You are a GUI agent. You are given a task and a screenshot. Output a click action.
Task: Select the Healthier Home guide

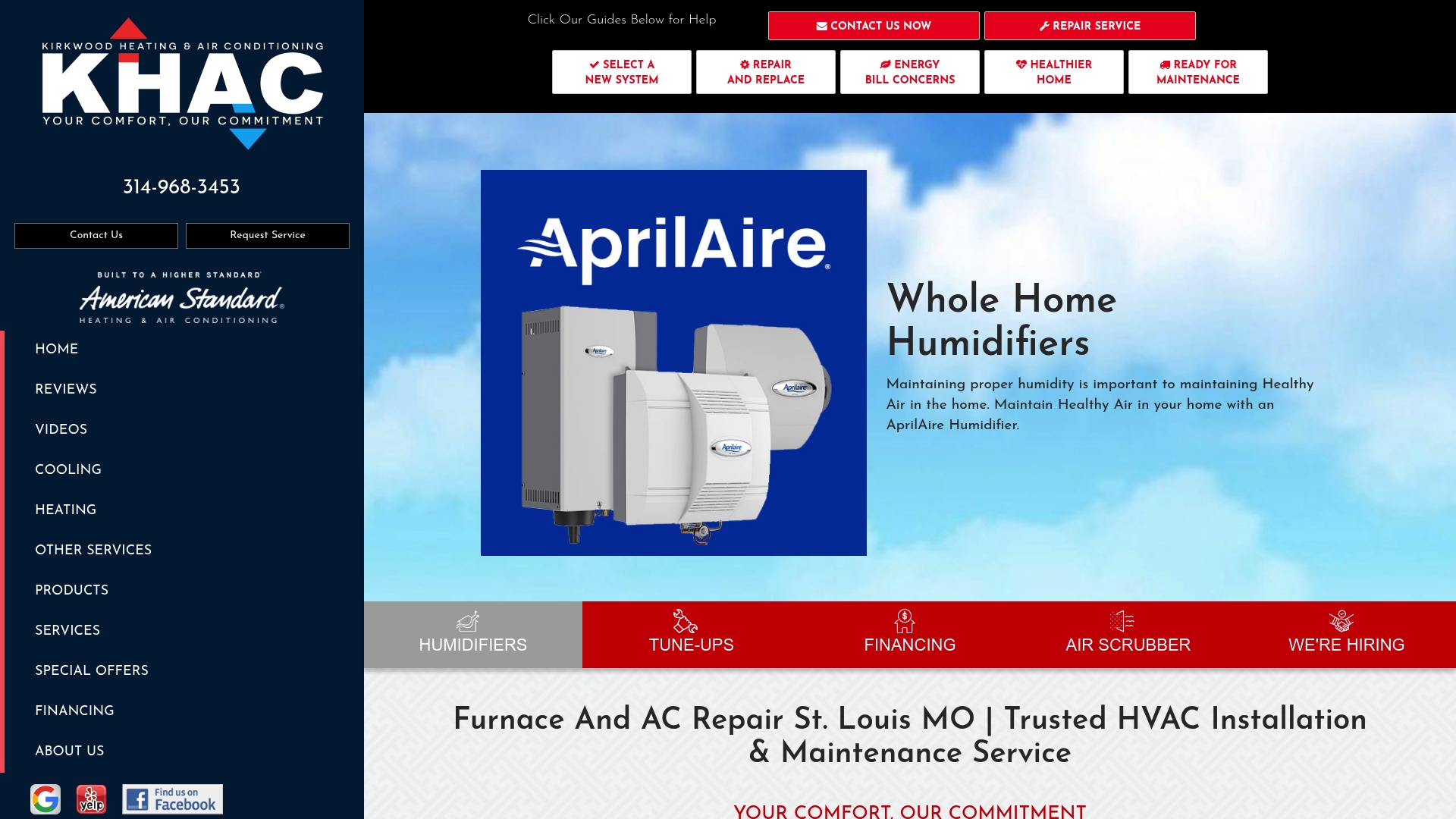tap(1053, 71)
